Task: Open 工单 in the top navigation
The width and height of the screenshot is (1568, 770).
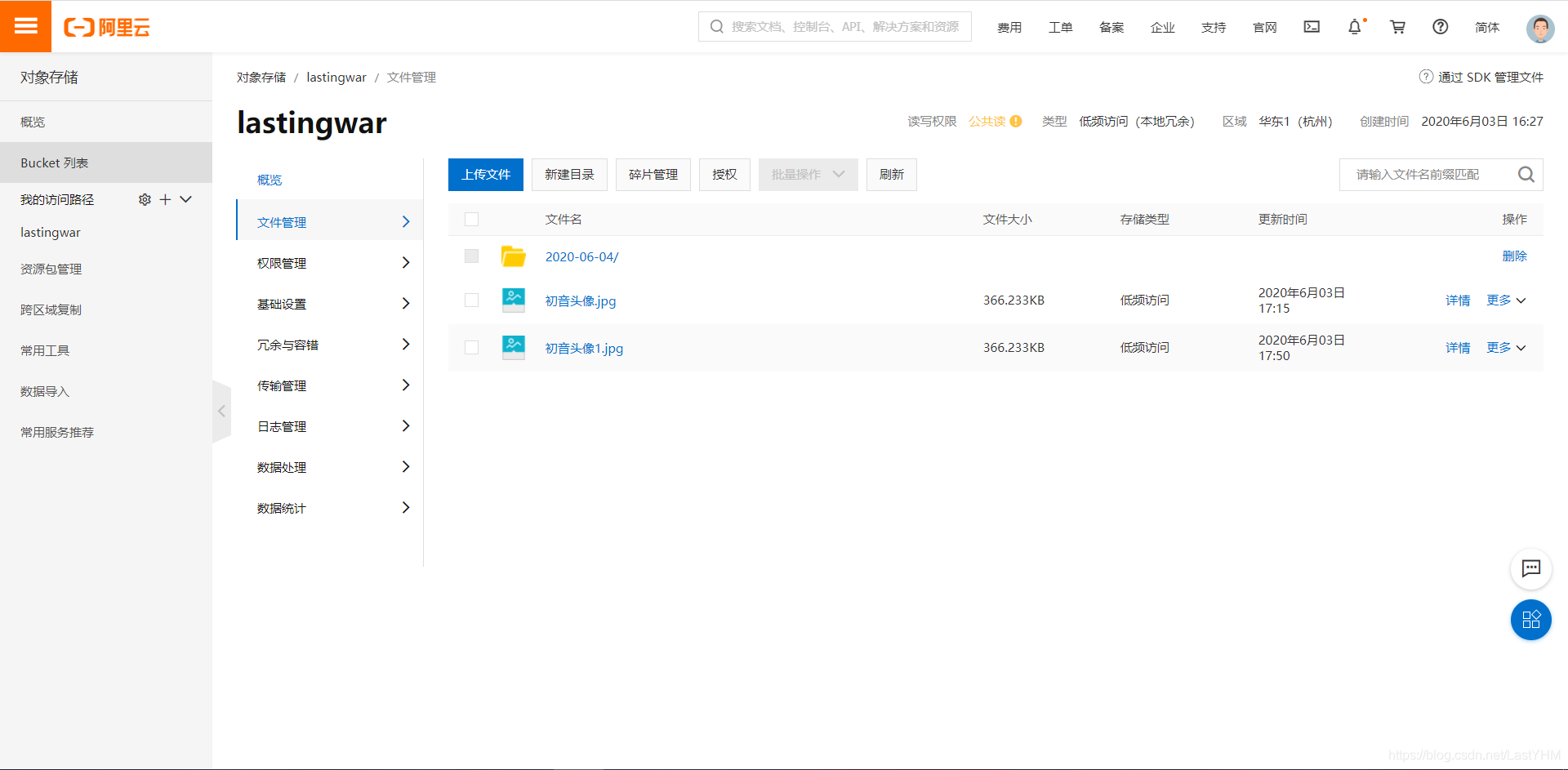Action: (x=1060, y=27)
